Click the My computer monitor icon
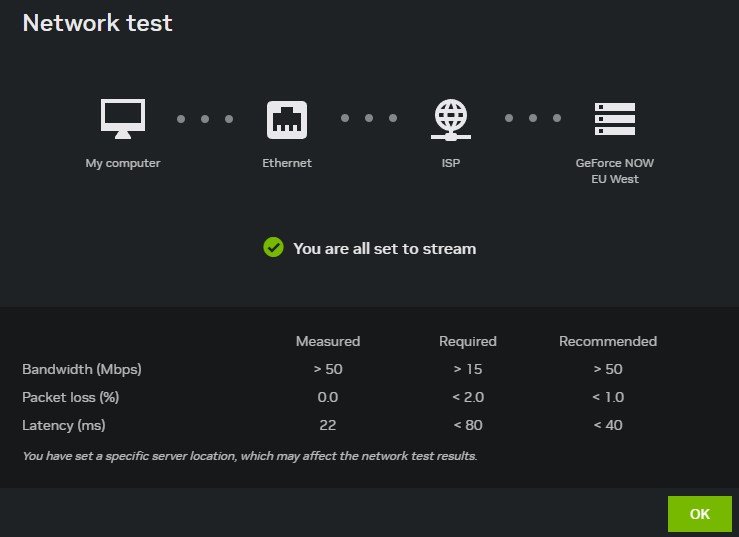 pos(123,119)
